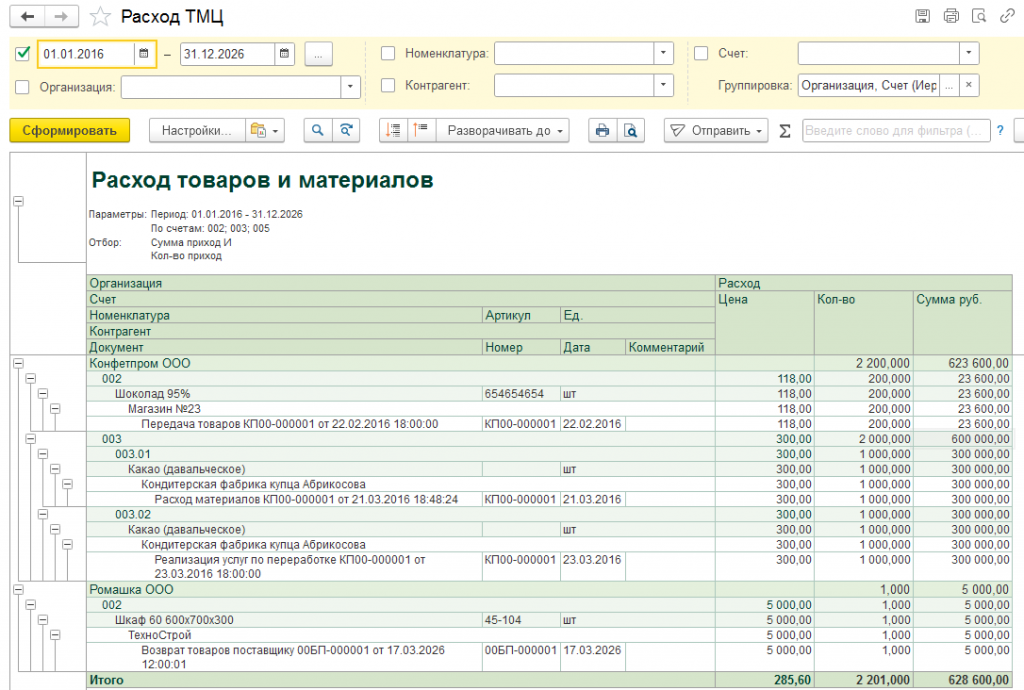Open calendar for start date 01.01.2016
Image resolution: width=1024 pixels, height=690 pixels.
click(x=144, y=54)
